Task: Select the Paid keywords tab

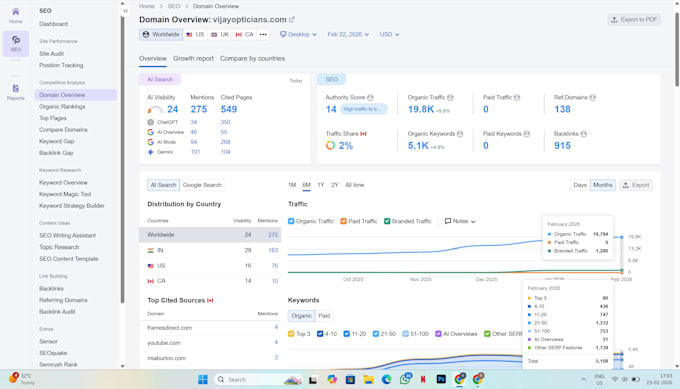Action: click(324, 316)
